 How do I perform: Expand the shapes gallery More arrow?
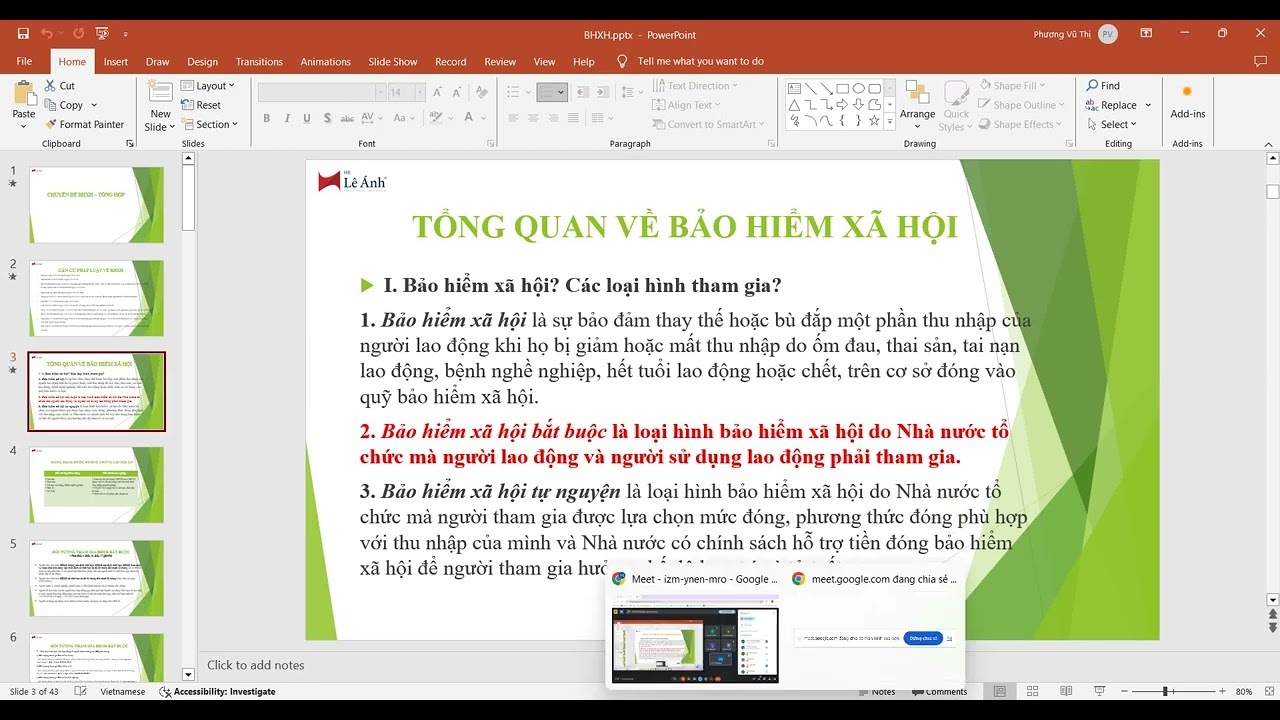pos(891,122)
